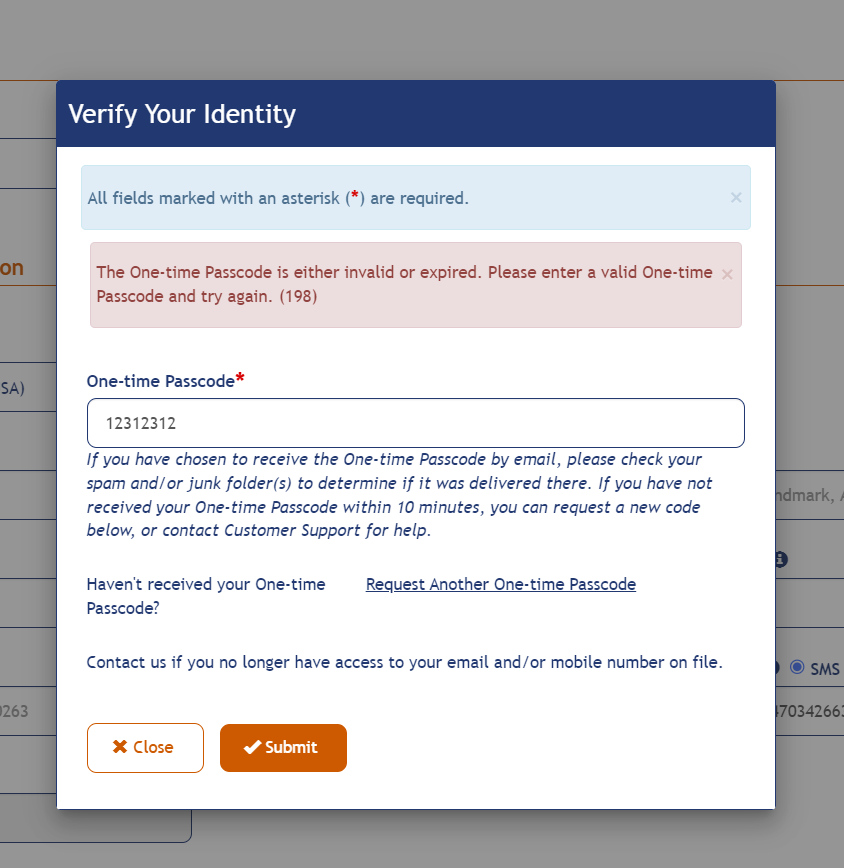The width and height of the screenshot is (844, 868).
Task: Focus the One-time Passcode input field
Action: pyautogui.click(x=415, y=423)
